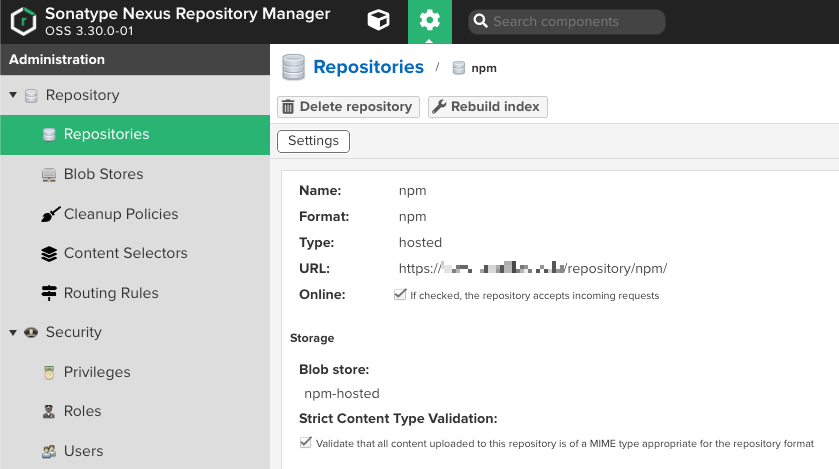Click the Users group icon

[x=49, y=452]
